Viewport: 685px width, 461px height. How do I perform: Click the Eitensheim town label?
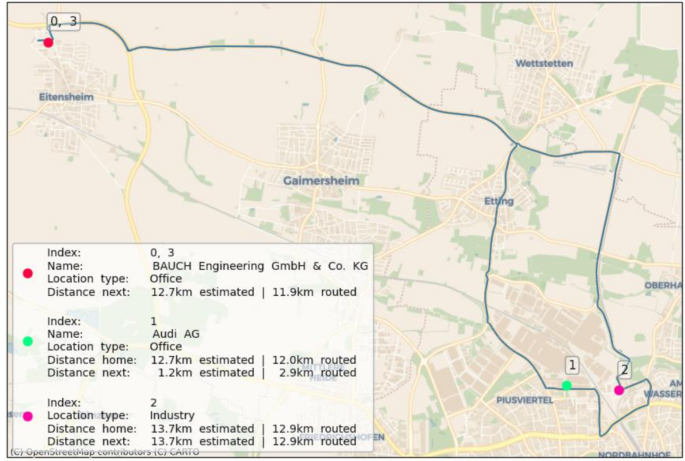click(66, 97)
